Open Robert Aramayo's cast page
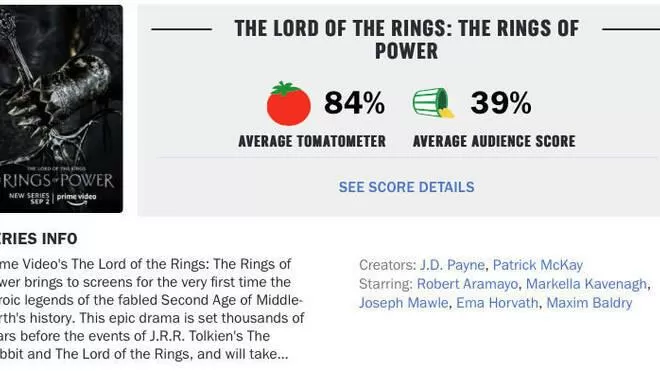Screen dimensions: 660x371 467,284
